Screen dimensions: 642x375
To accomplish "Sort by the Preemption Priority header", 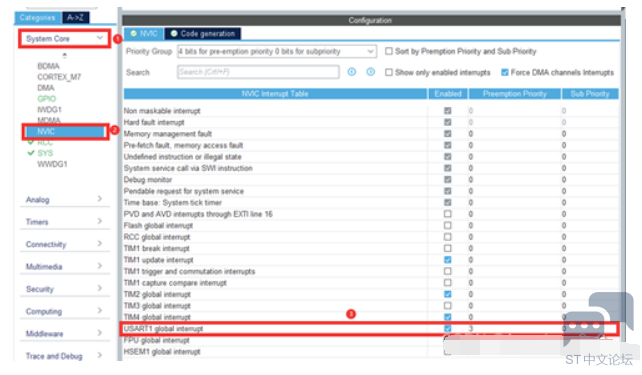I will pos(515,94).
